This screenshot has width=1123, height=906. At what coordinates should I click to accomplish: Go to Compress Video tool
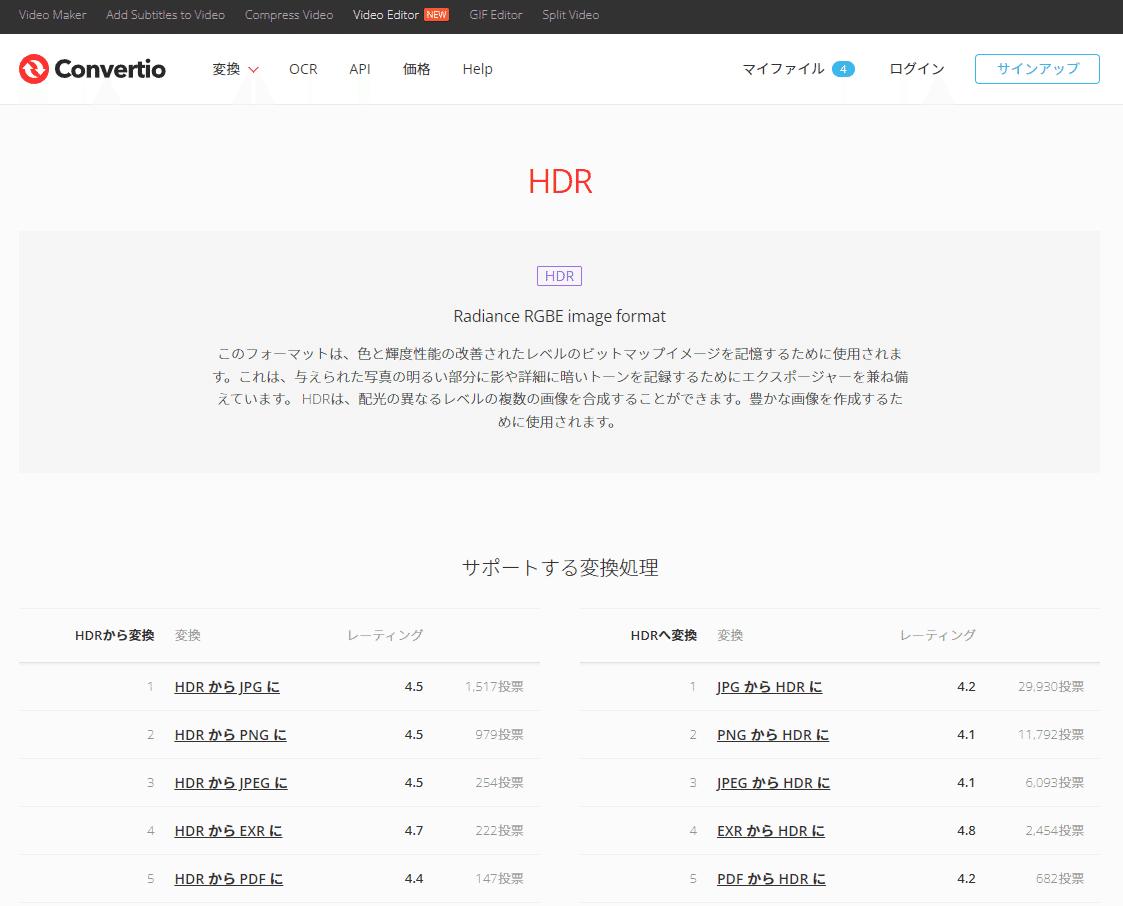289,14
